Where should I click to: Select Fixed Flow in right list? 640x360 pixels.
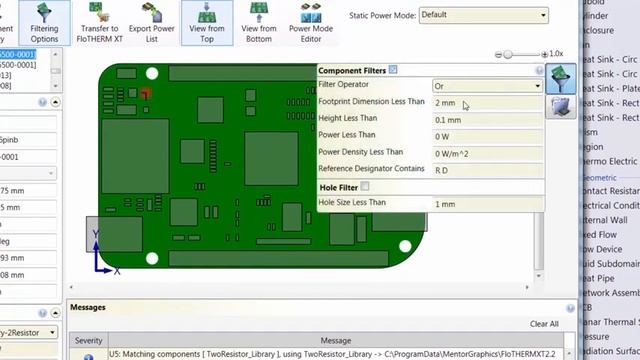(x=600, y=234)
